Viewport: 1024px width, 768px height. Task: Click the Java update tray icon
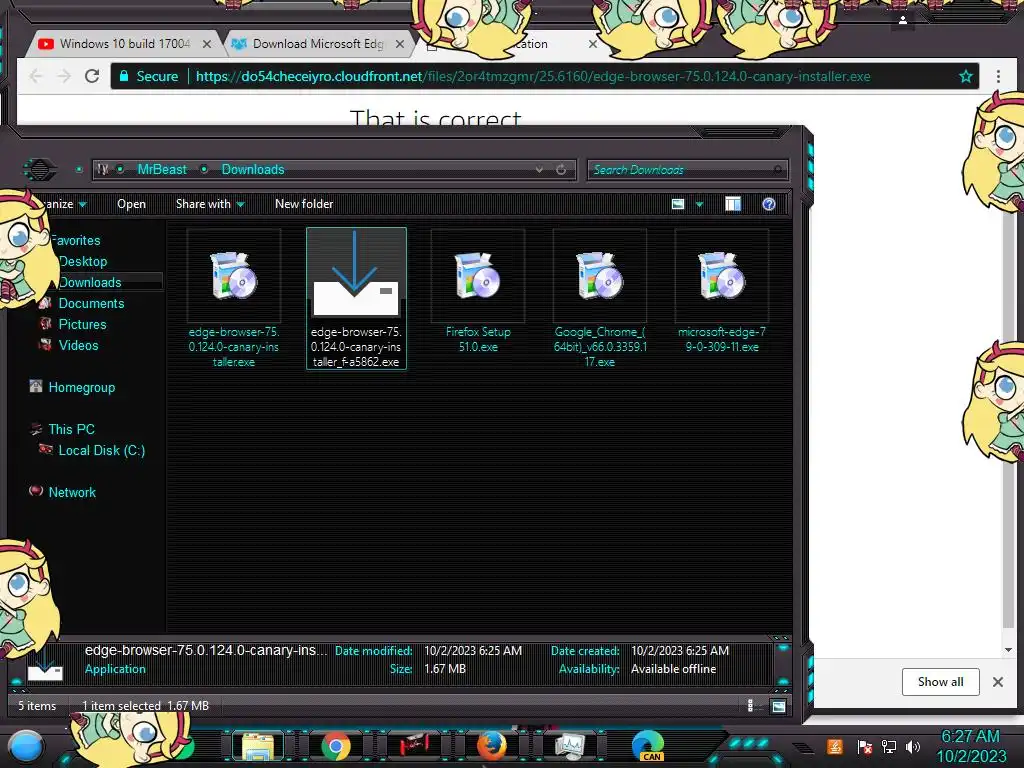[835, 746]
